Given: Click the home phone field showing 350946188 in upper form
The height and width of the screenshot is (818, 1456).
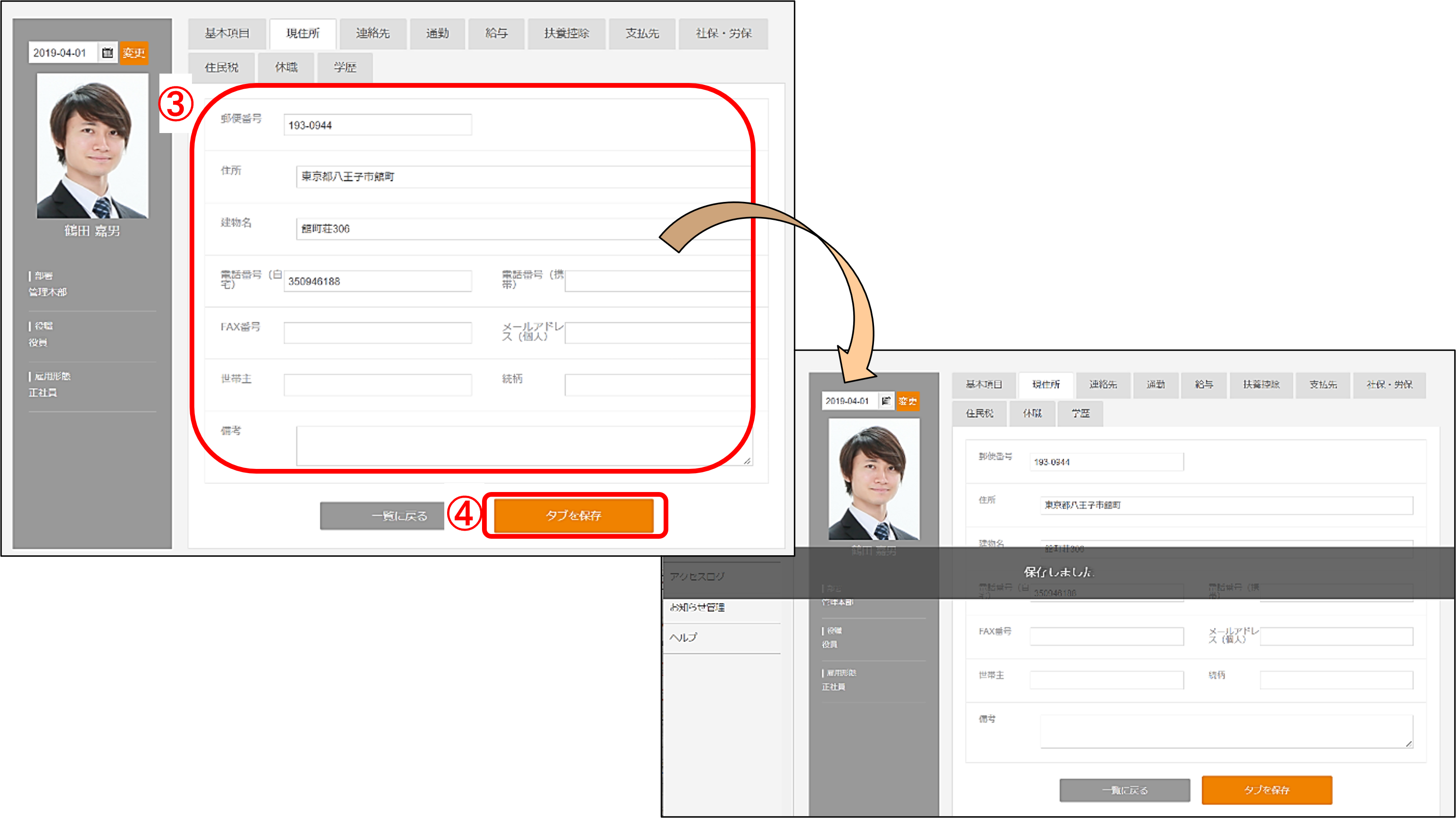Looking at the screenshot, I should coord(378,281).
